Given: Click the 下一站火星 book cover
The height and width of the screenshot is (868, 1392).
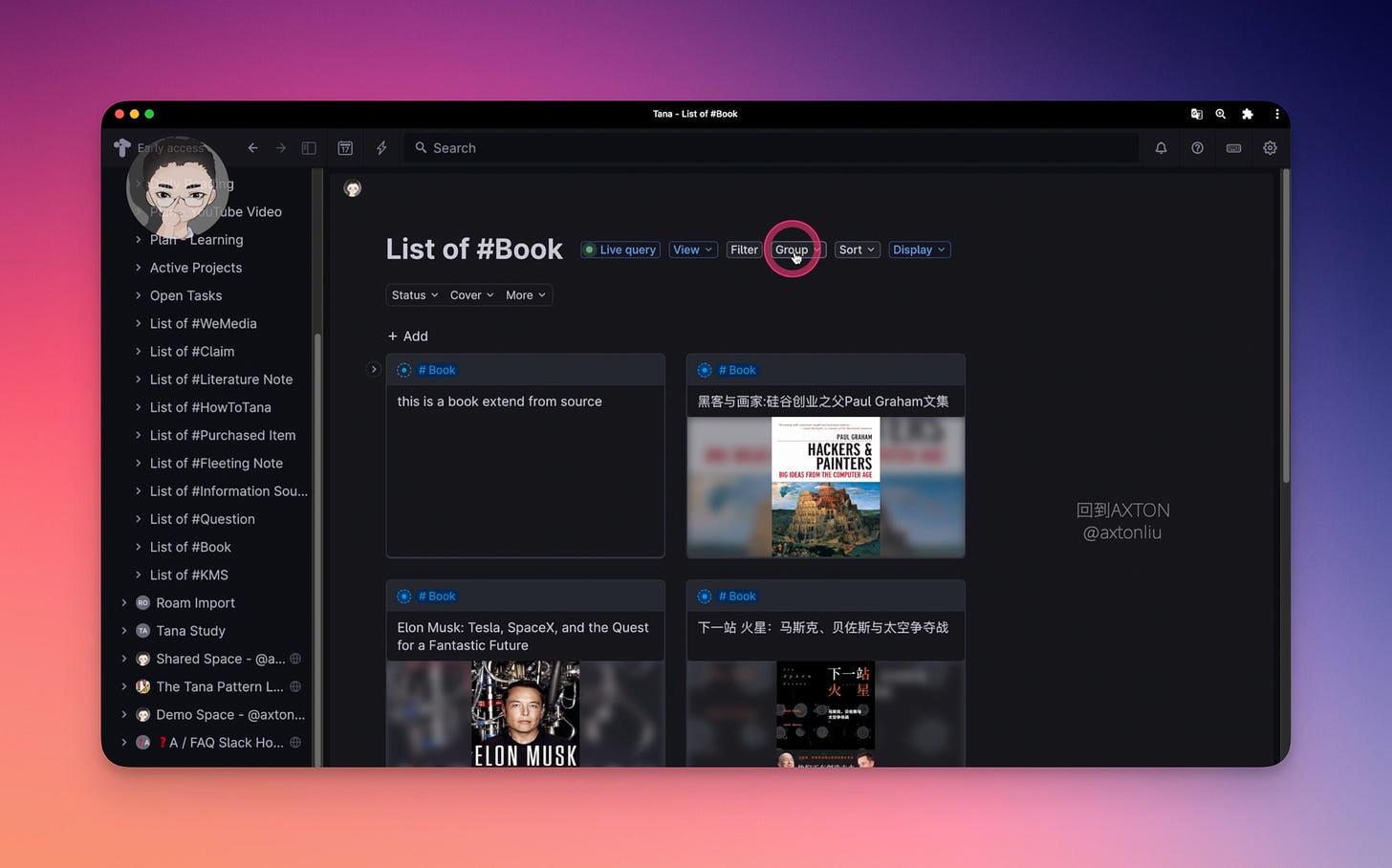Looking at the screenshot, I should (x=826, y=714).
